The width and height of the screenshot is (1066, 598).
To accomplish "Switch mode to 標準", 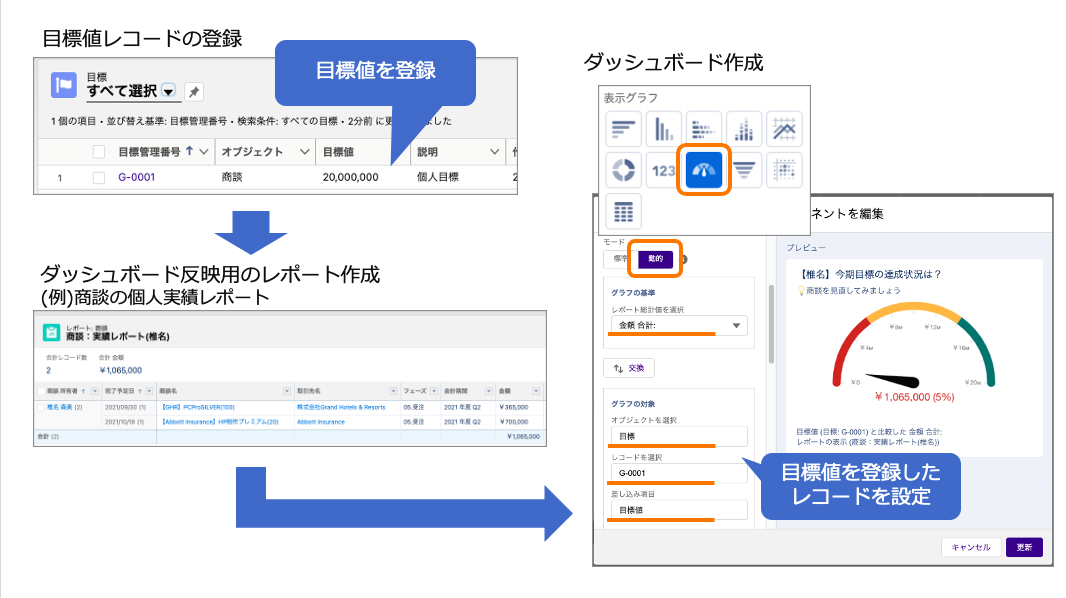I will click(x=620, y=259).
